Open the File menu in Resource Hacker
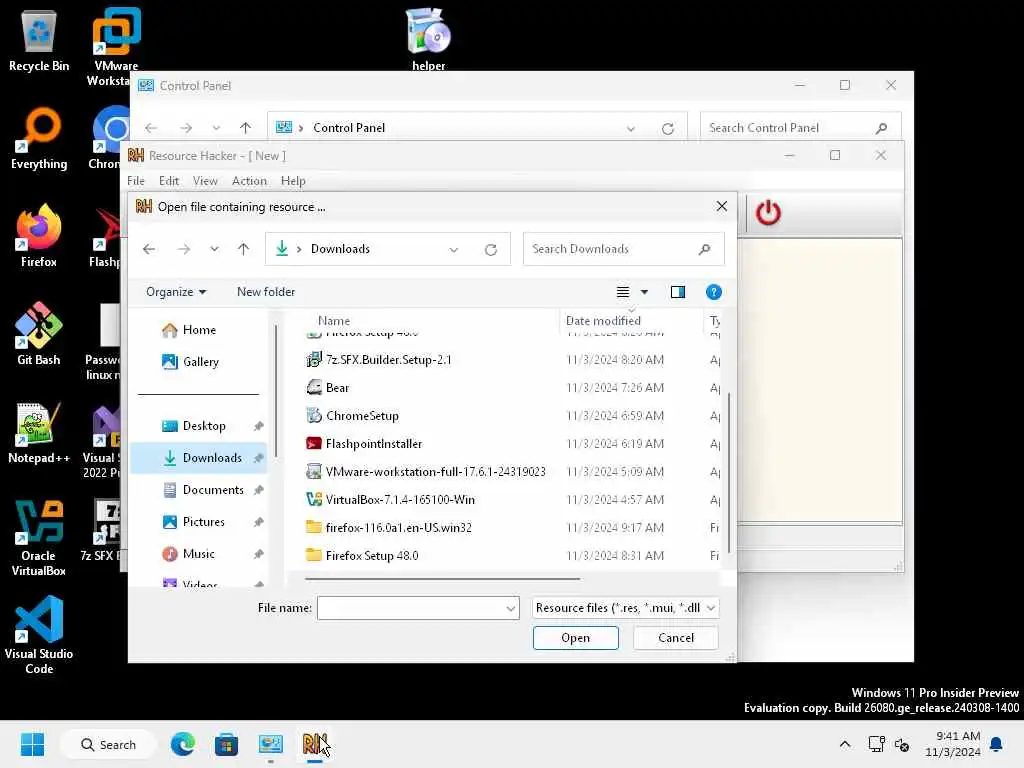The height and width of the screenshot is (768, 1024). 136,181
